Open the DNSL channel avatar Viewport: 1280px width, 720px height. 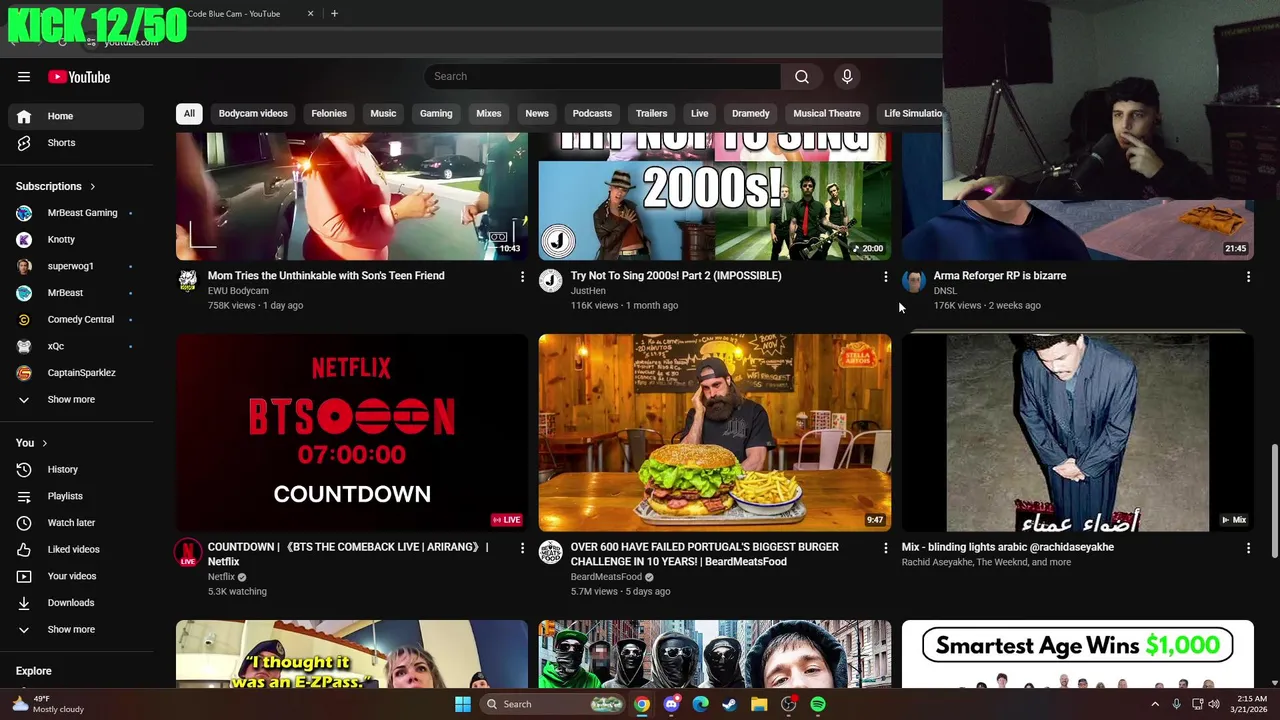[914, 280]
